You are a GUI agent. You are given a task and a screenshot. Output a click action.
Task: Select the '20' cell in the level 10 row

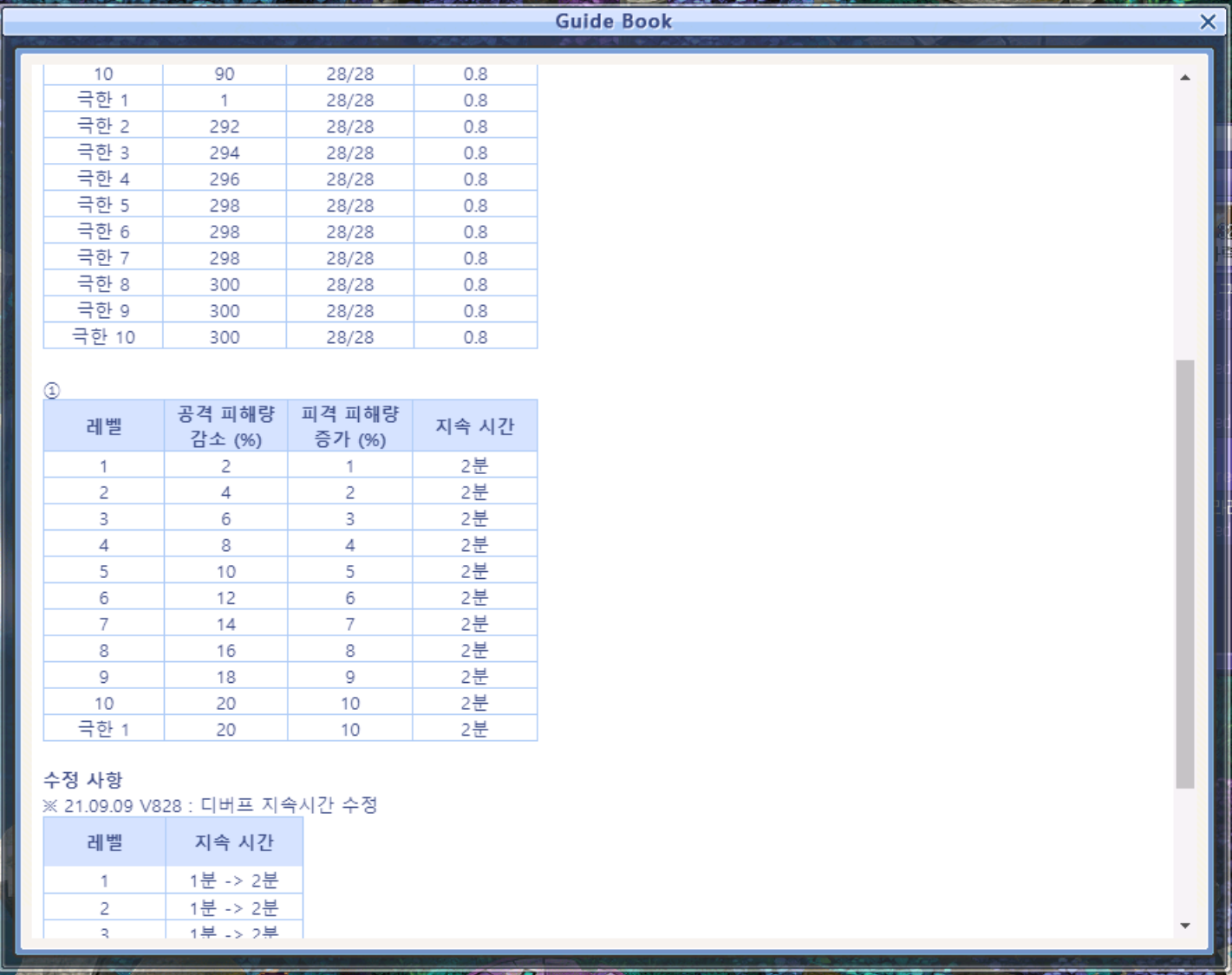[226, 704]
